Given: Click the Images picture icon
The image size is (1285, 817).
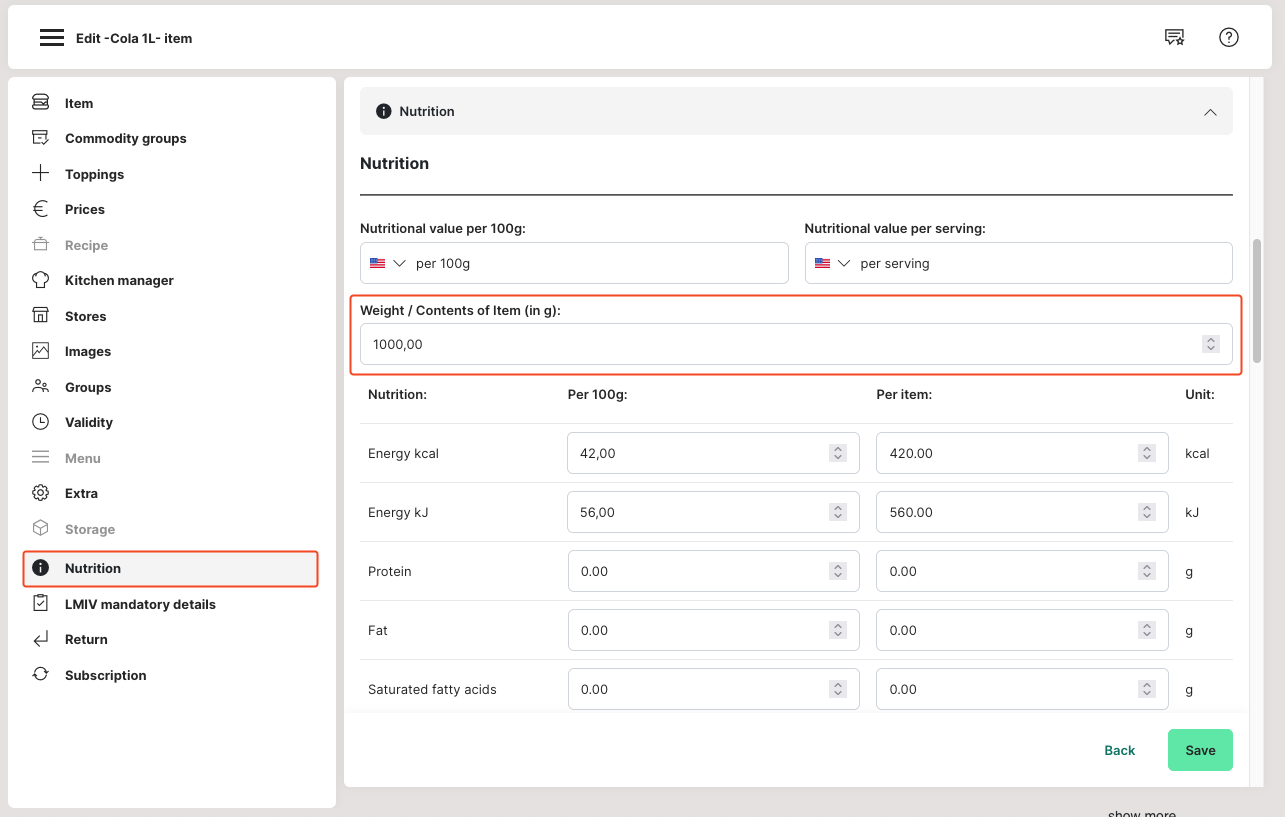Looking at the screenshot, I should (40, 351).
